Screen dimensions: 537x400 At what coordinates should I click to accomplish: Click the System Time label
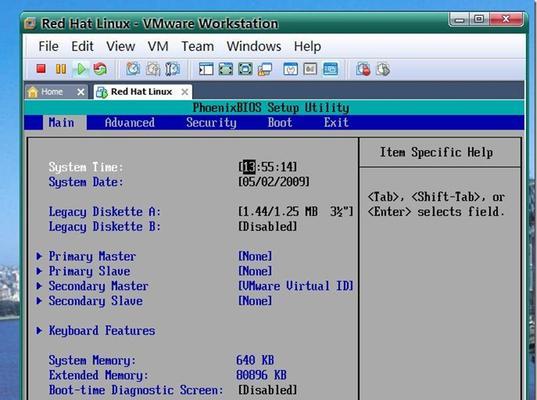86,167
